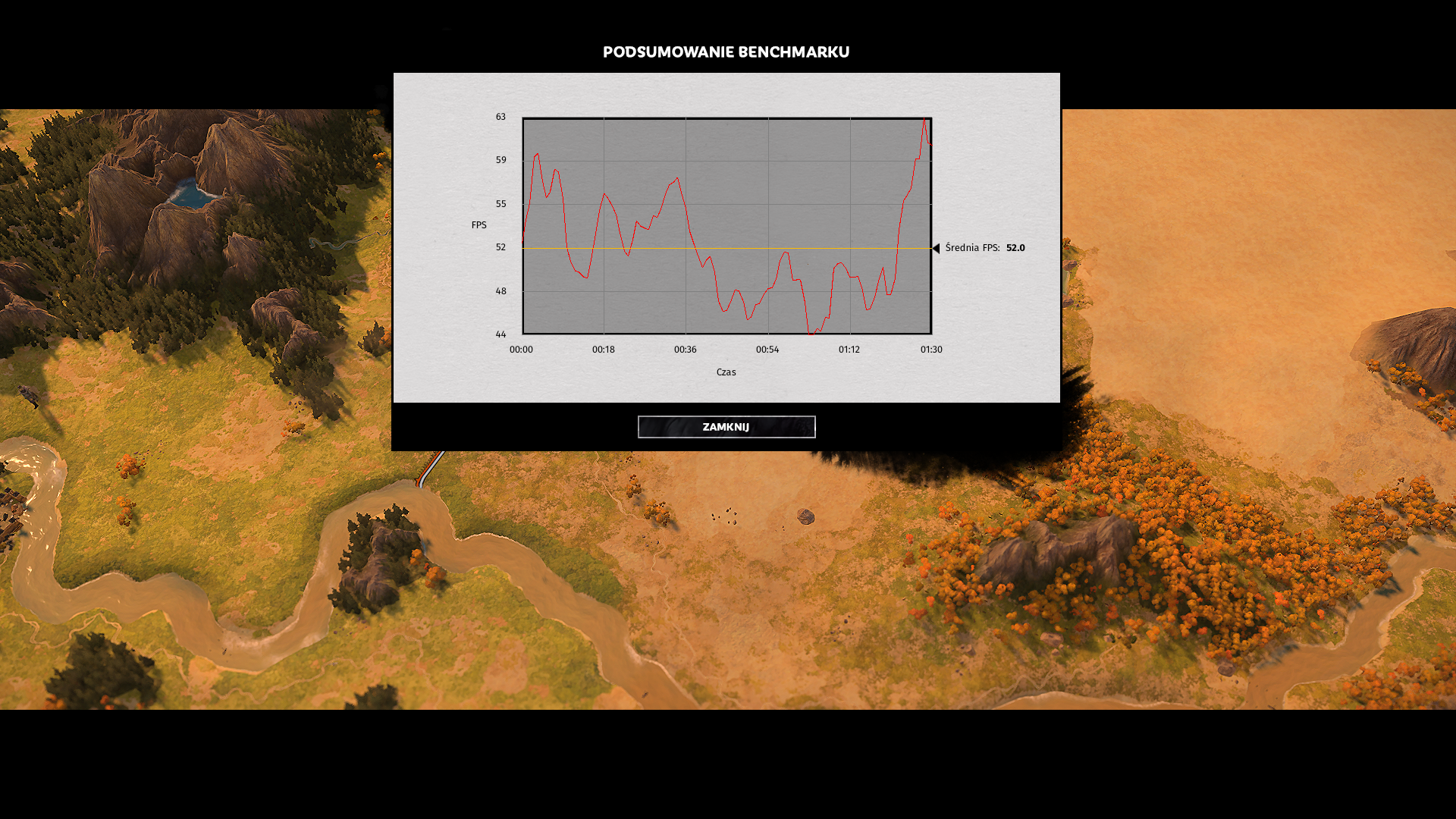Select the 00:54 time axis label
Image resolution: width=1456 pixels, height=819 pixels.
click(x=767, y=350)
